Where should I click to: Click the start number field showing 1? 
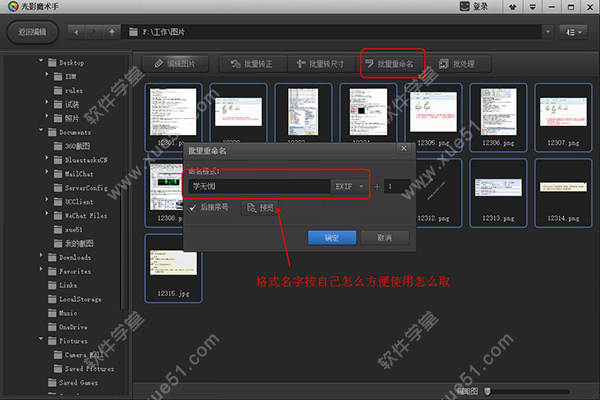(397, 186)
